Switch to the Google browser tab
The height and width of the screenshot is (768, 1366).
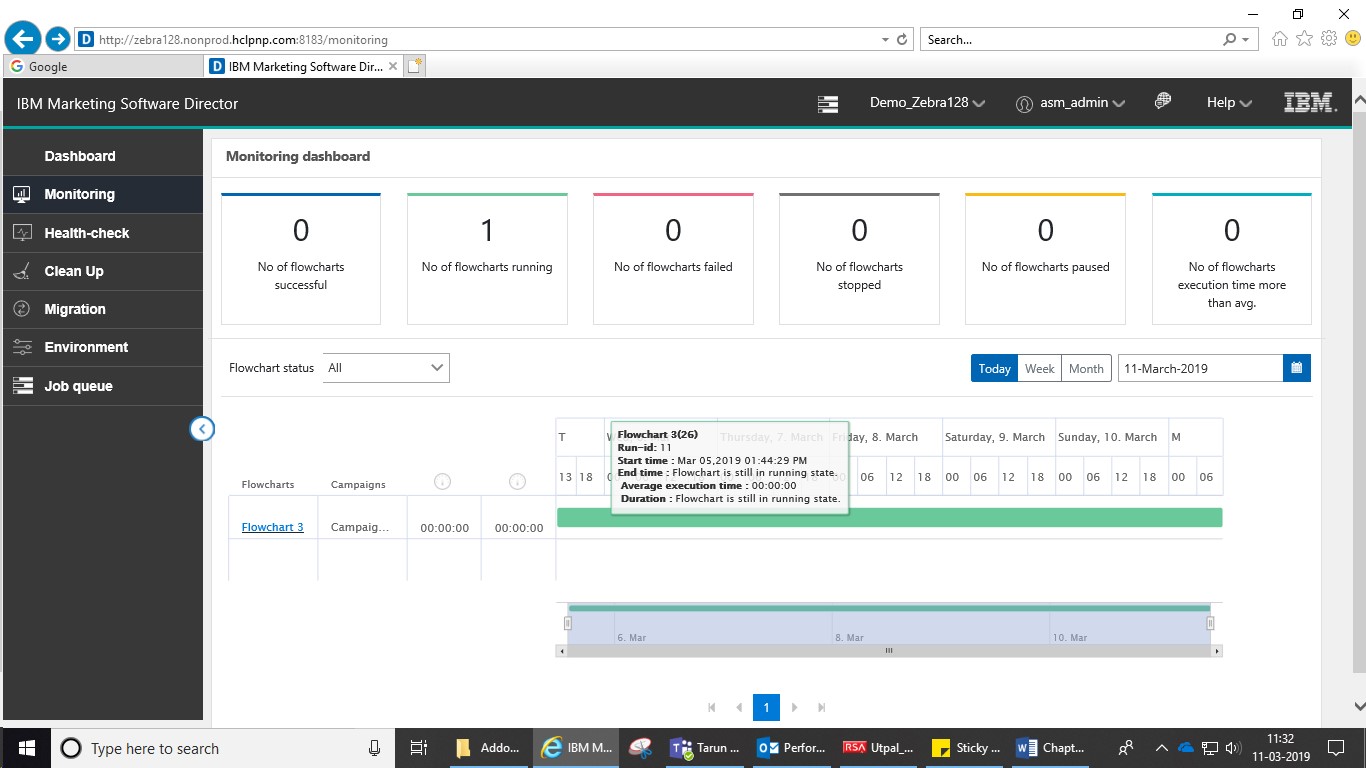[102, 66]
